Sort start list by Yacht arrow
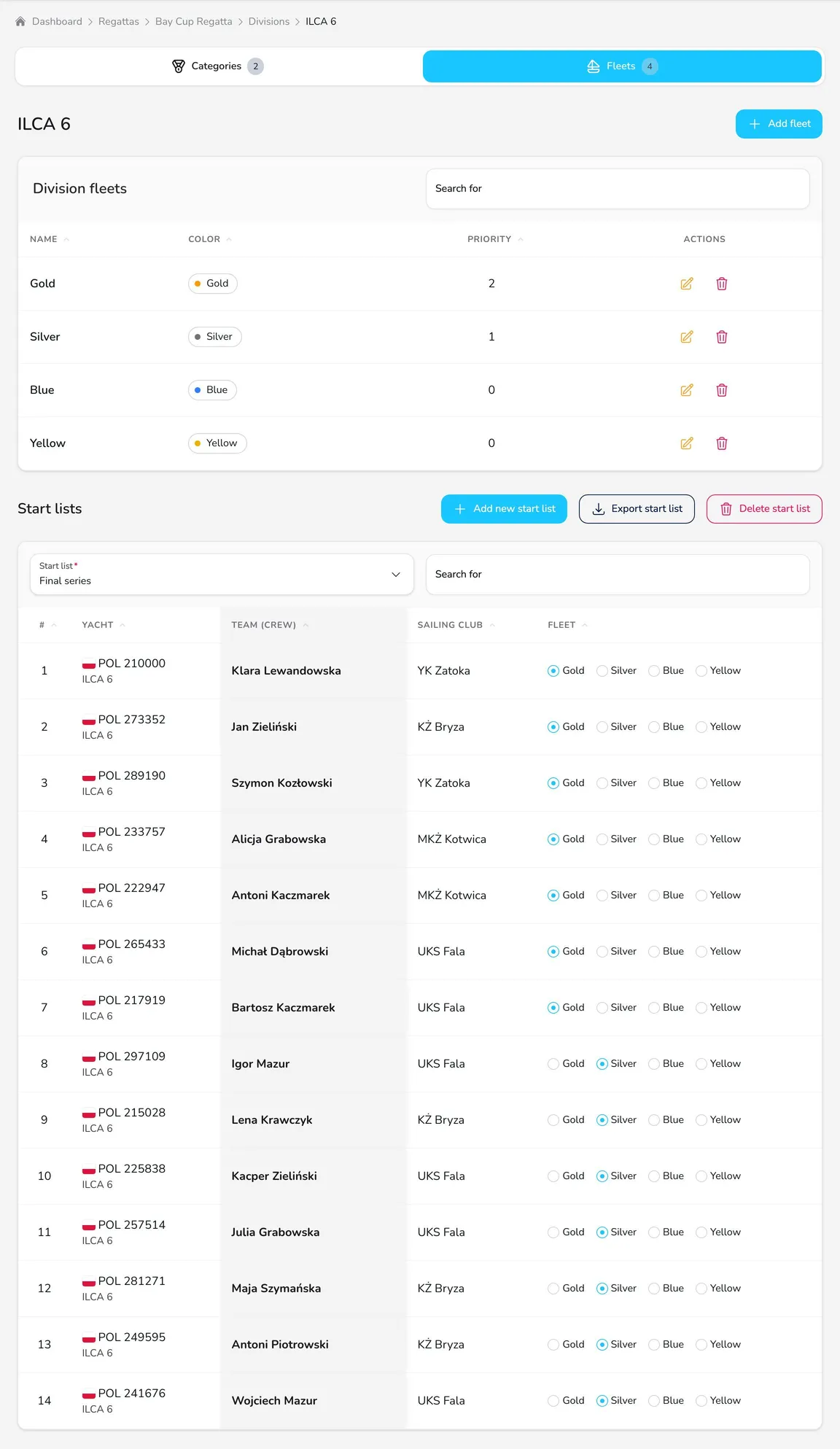 point(122,625)
